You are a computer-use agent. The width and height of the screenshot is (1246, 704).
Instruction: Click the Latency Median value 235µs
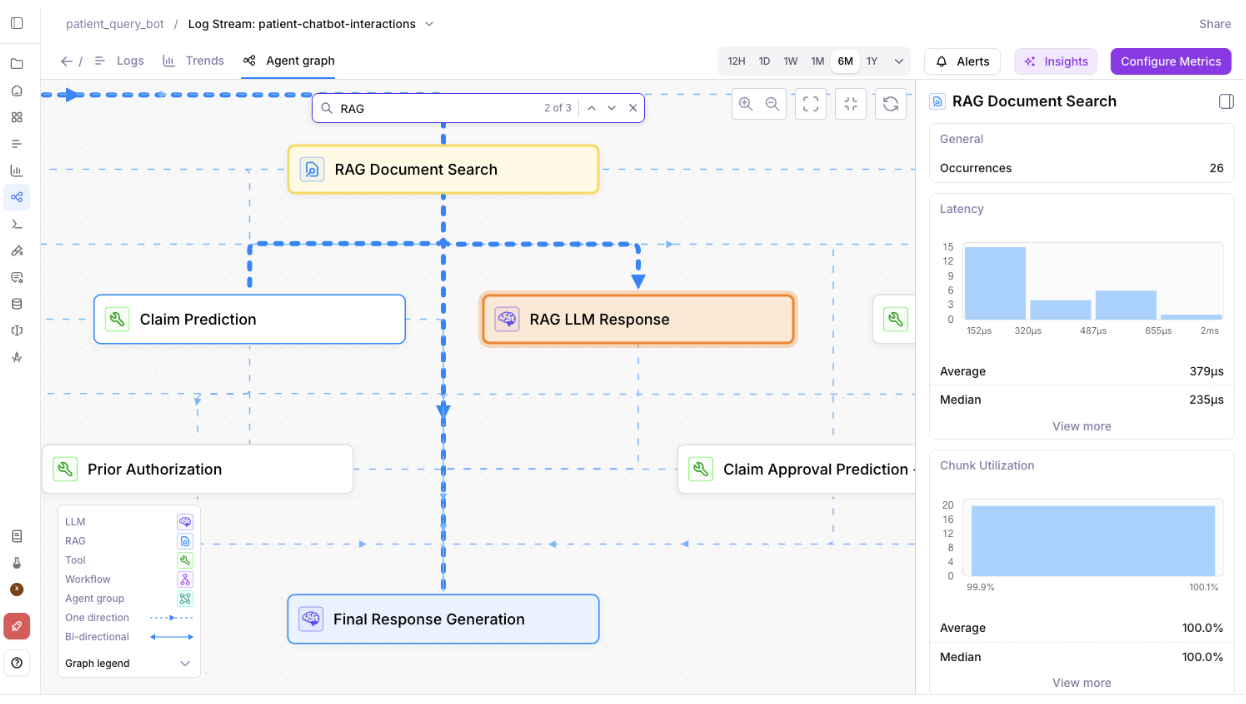coord(1206,400)
